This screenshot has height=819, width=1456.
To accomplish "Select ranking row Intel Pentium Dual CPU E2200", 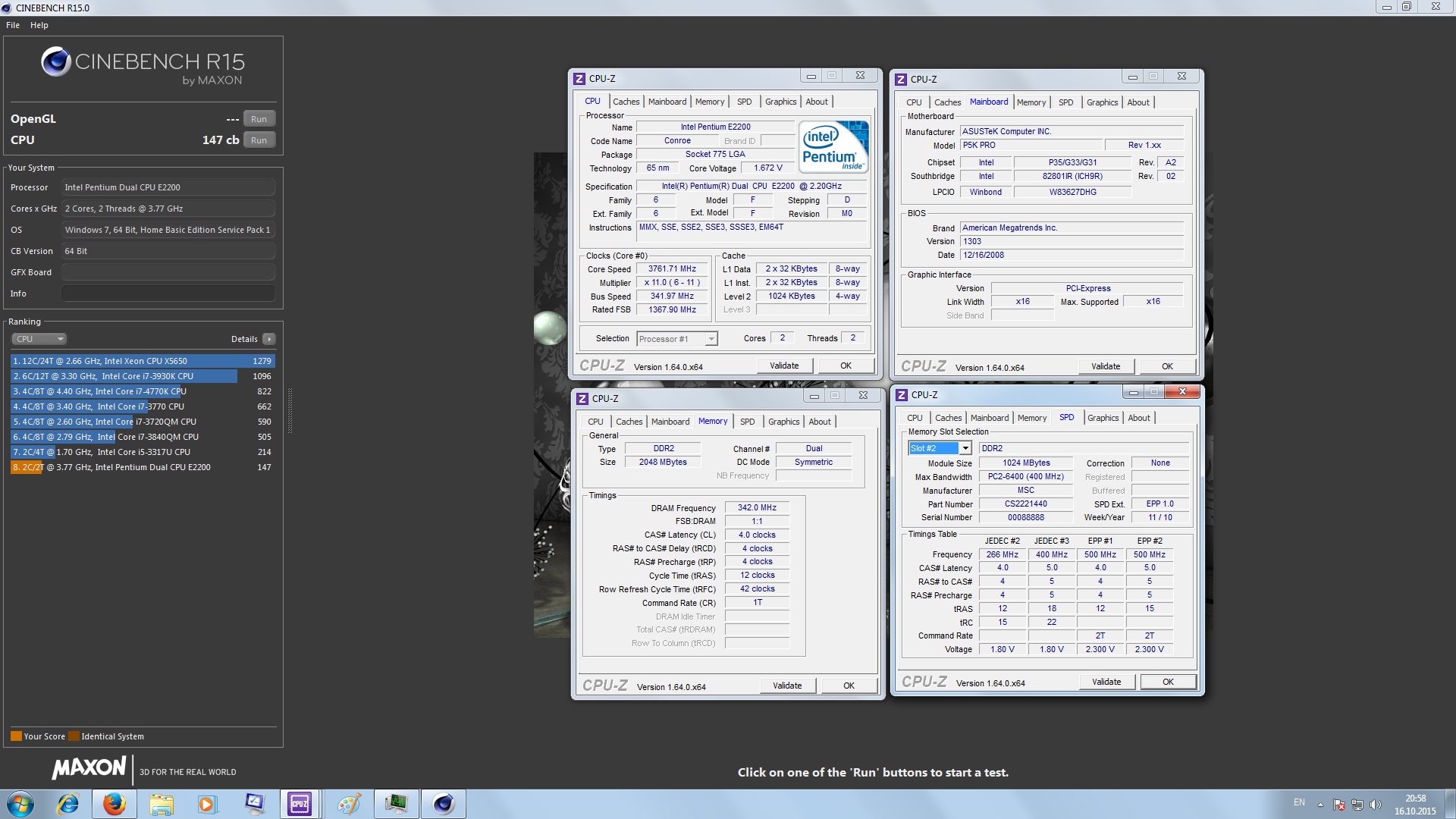I will click(143, 467).
